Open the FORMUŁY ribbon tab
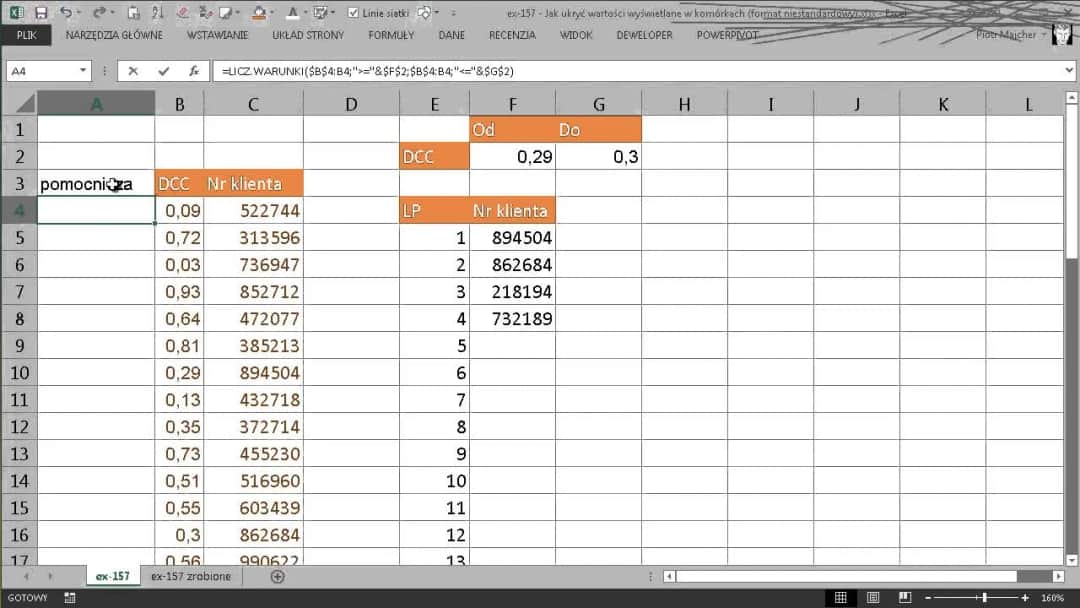Screen dimensions: 1080x608 [x=391, y=35]
